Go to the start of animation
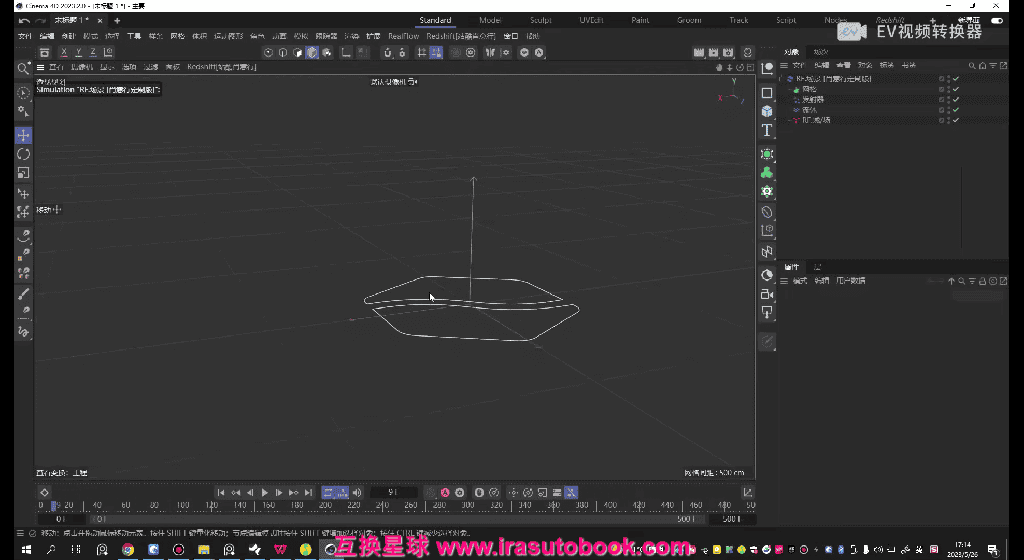 221,493
